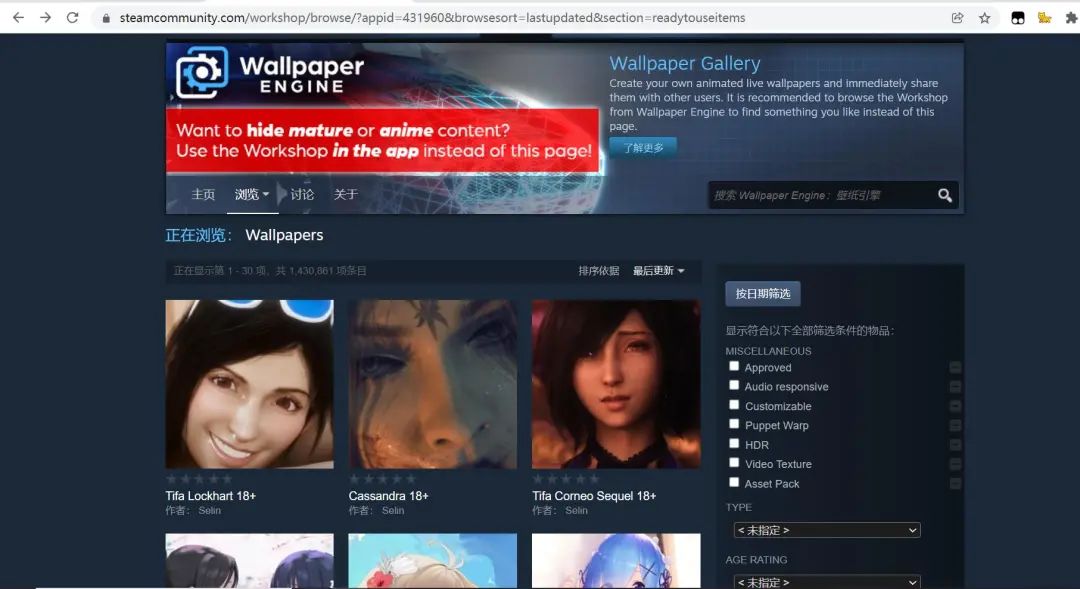Click the exclude button next to Approved
This screenshot has width=1080, height=589.
pyautogui.click(x=955, y=367)
